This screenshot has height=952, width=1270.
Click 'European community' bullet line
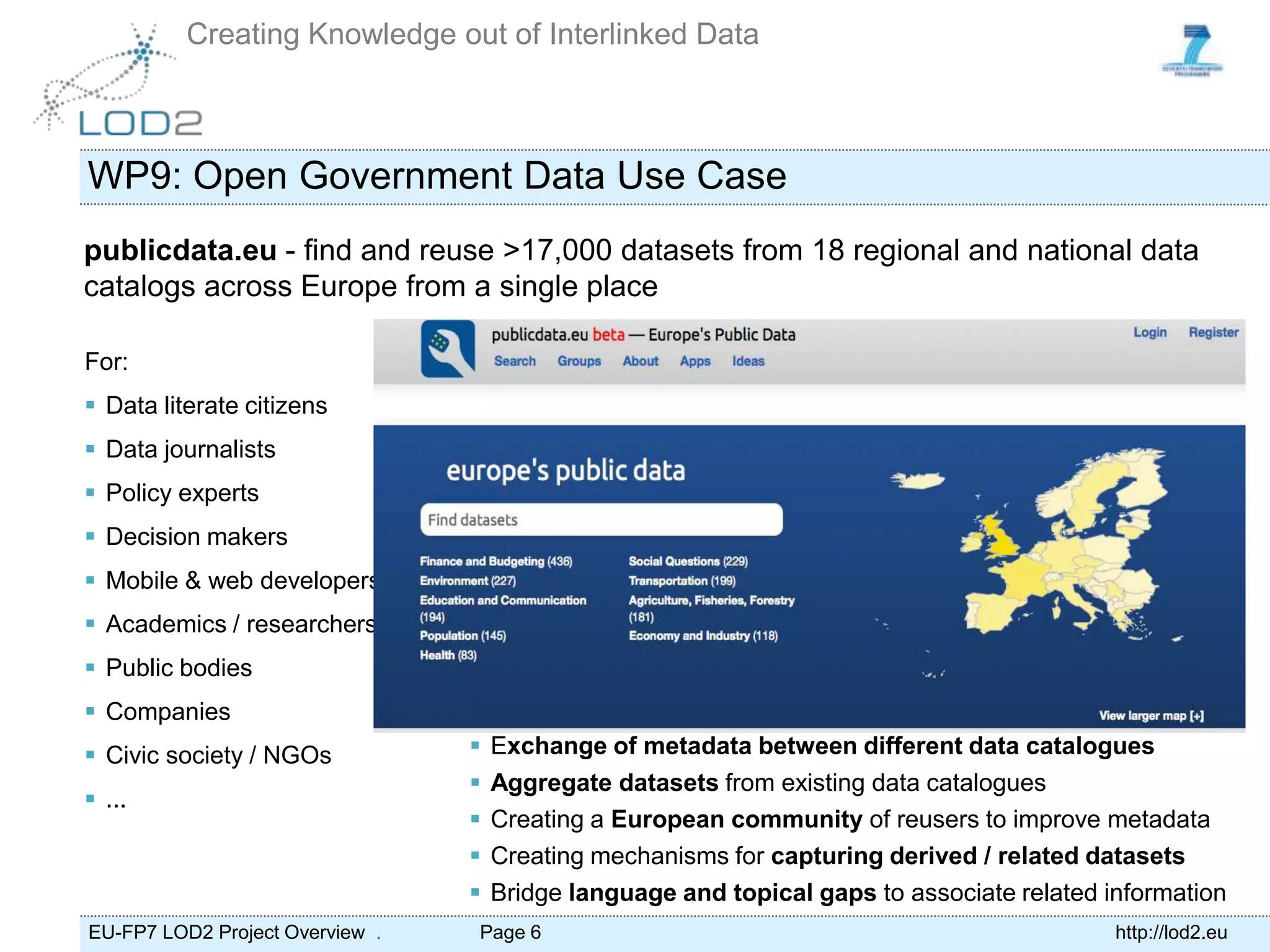[850, 819]
